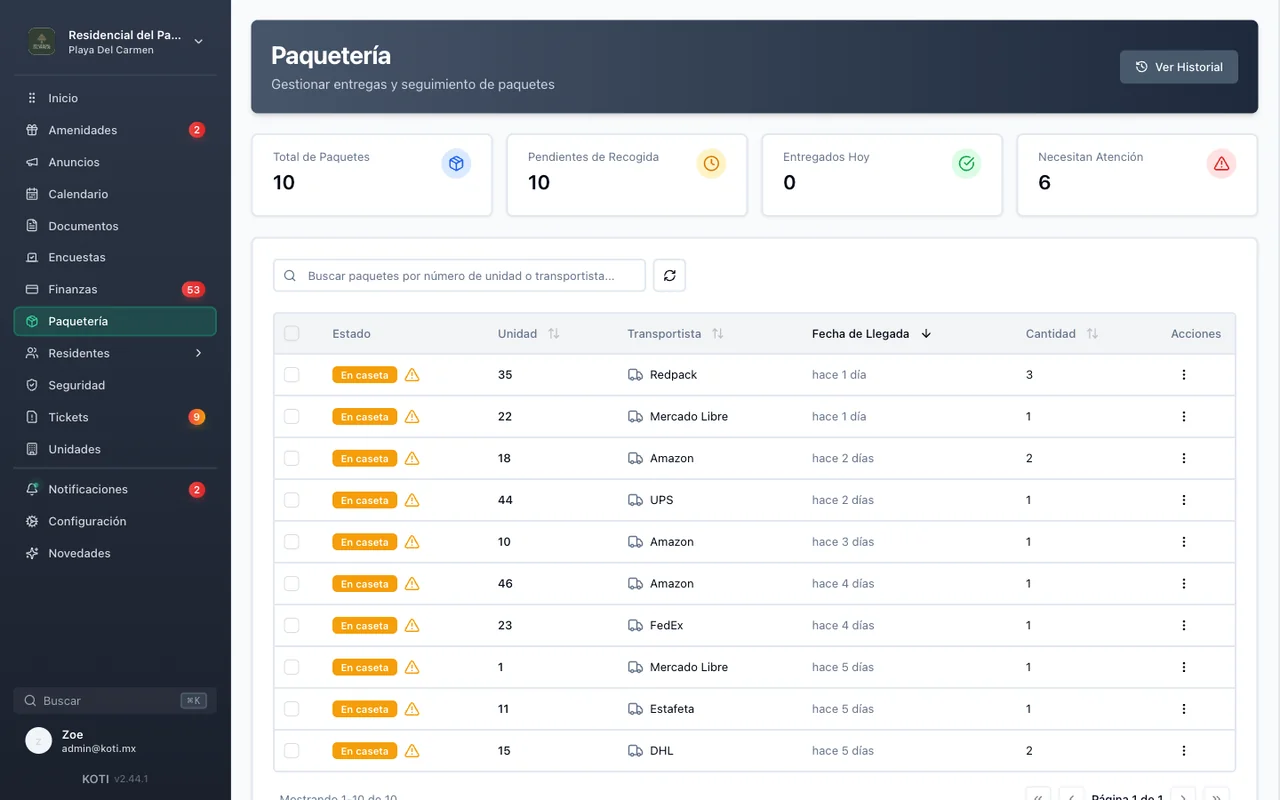Focus the Buscar paquetes search field
The width and height of the screenshot is (1280, 800).
pyautogui.click(x=459, y=276)
